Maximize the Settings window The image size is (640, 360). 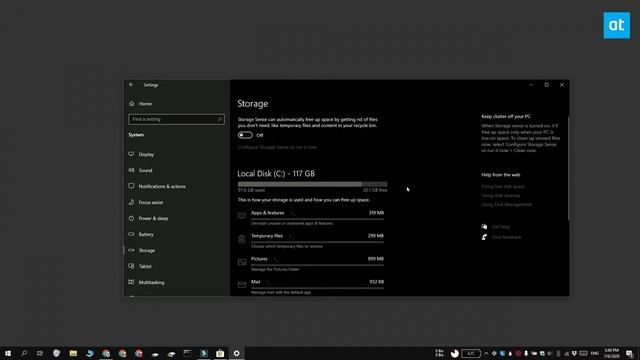click(x=547, y=85)
